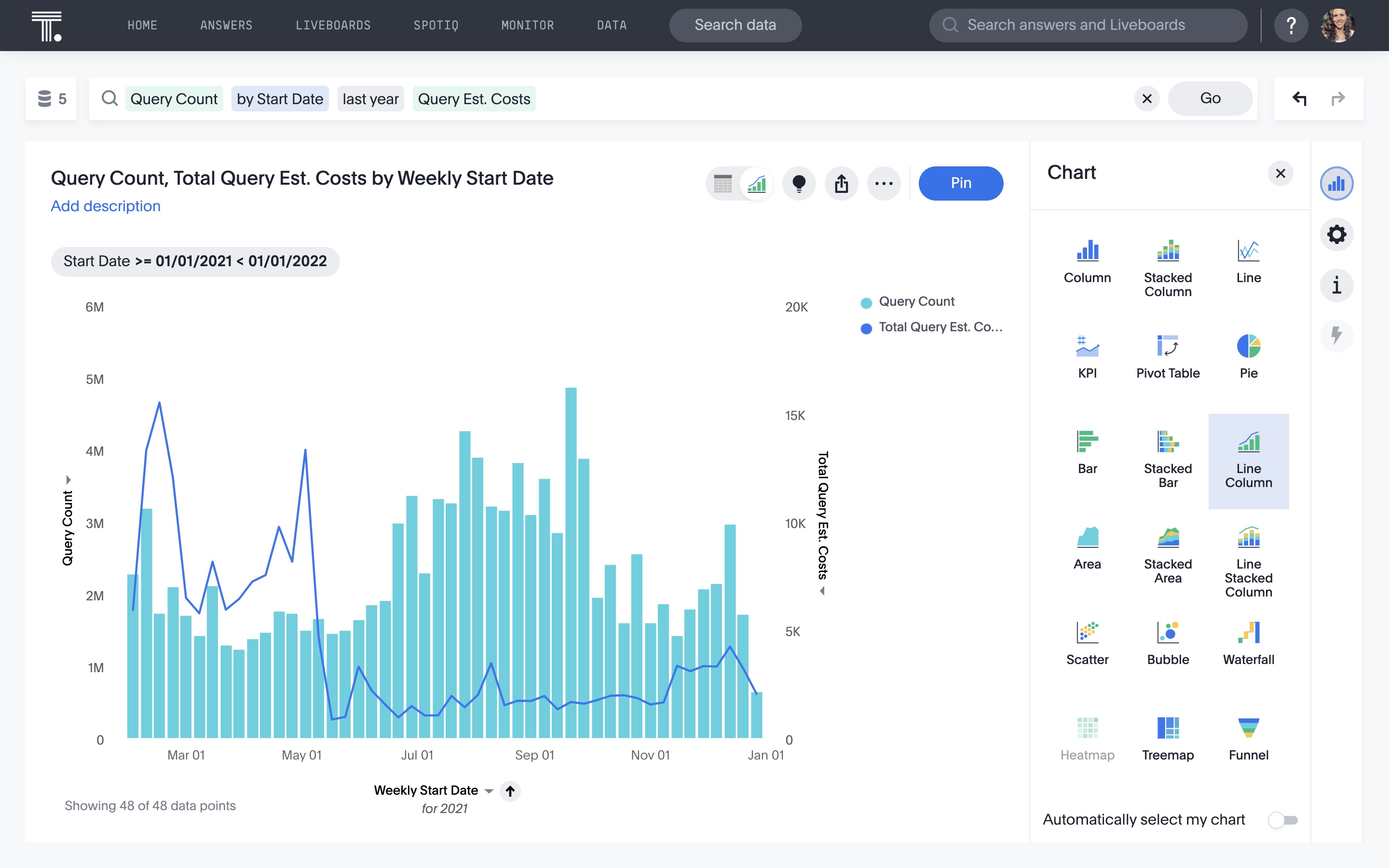Switch to chart view icon
This screenshot has height=868, width=1389.
(757, 184)
